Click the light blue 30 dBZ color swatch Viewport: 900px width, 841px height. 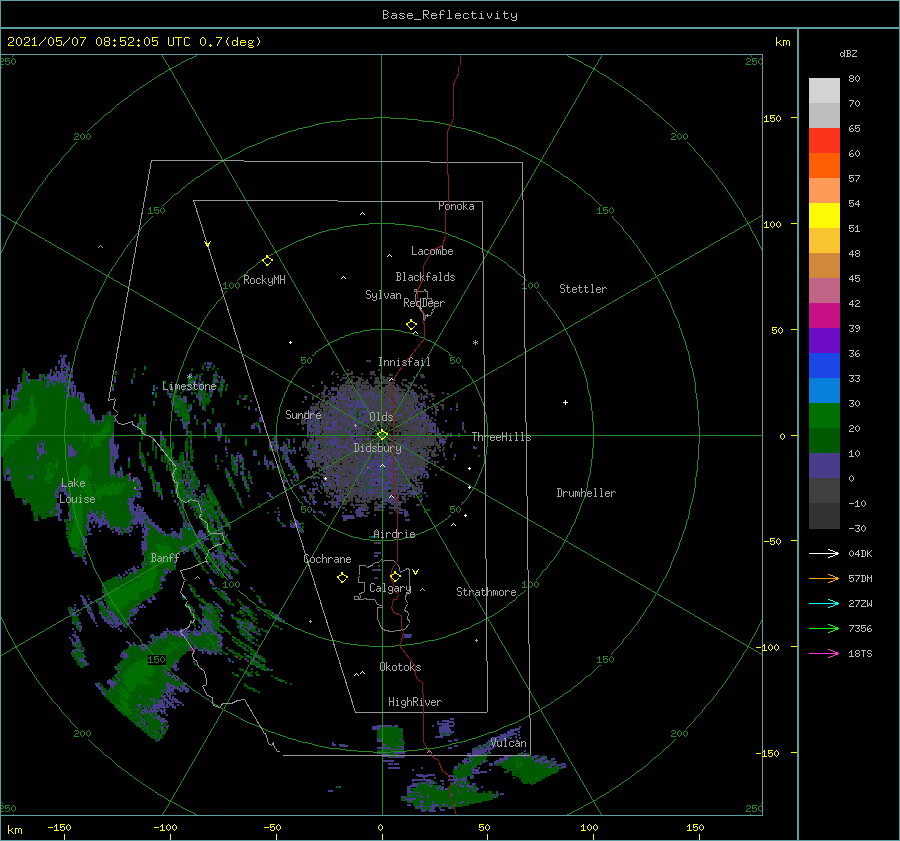[824, 390]
